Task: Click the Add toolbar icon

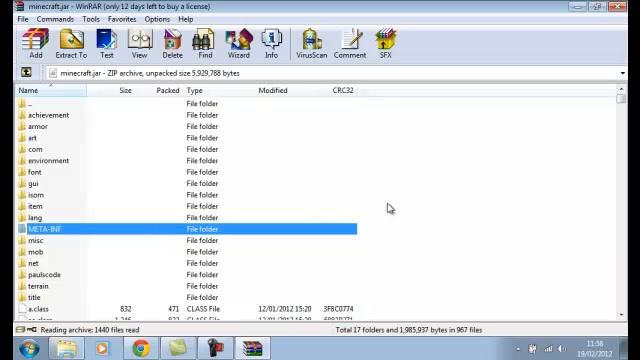Action: [36, 43]
